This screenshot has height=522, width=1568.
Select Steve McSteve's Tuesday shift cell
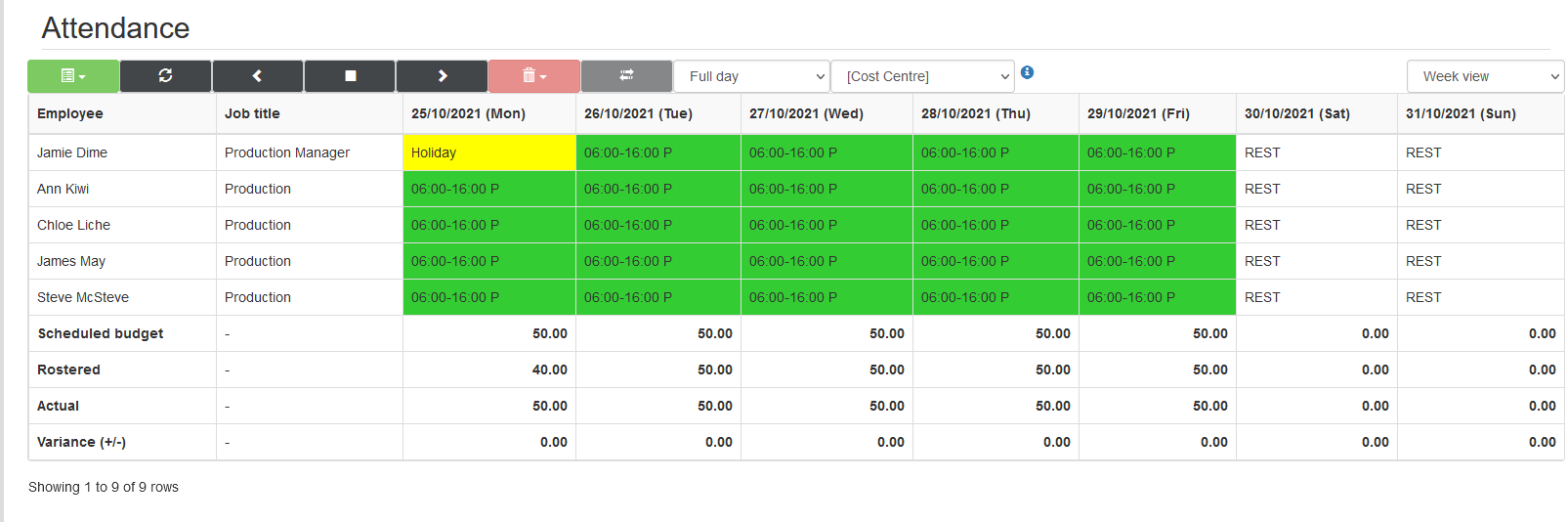coord(658,297)
